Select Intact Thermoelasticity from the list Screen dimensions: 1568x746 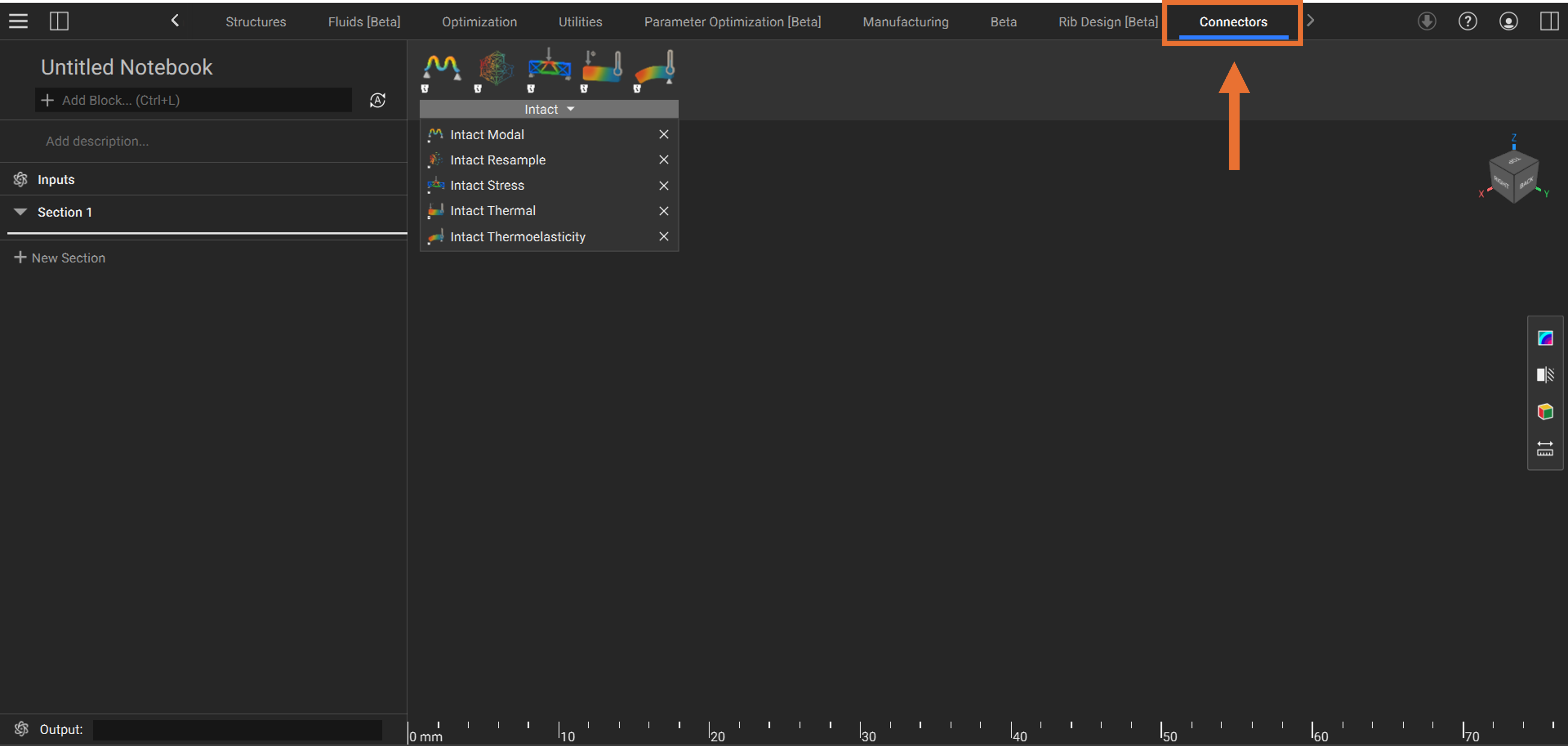(x=518, y=237)
